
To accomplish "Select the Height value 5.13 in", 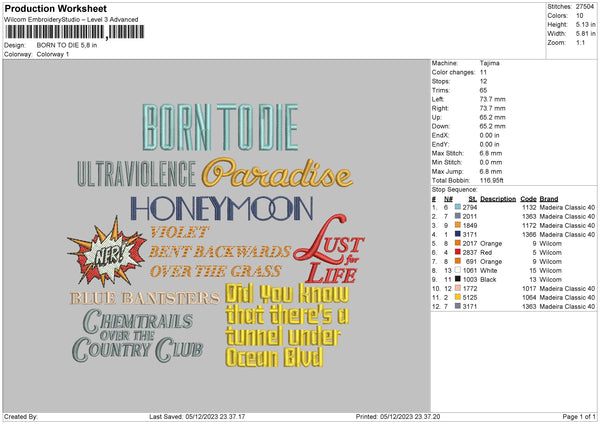I will pos(585,24).
